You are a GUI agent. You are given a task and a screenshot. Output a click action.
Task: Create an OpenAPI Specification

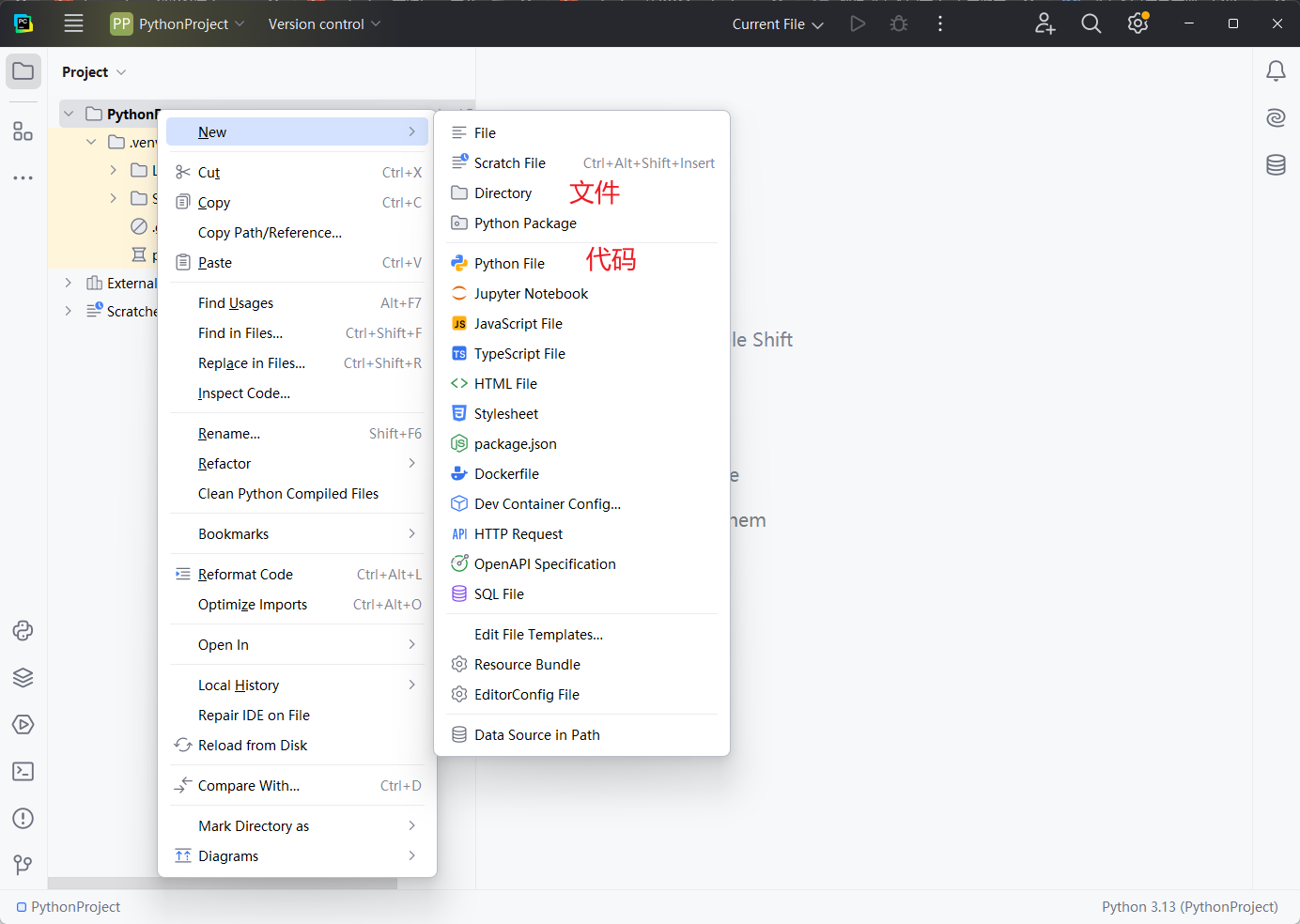tap(582, 564)
